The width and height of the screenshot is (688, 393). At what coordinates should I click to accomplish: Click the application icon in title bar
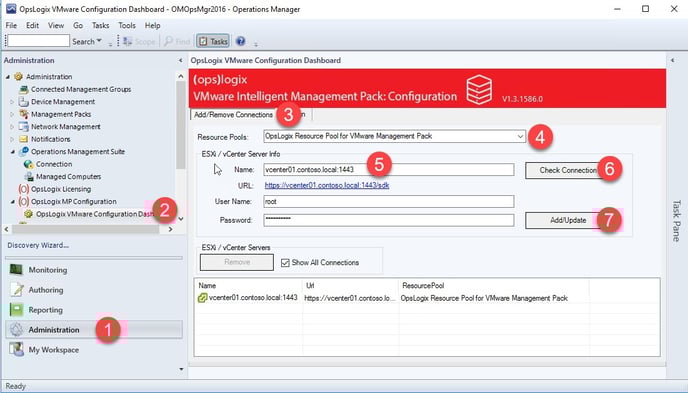coord(10,9)
